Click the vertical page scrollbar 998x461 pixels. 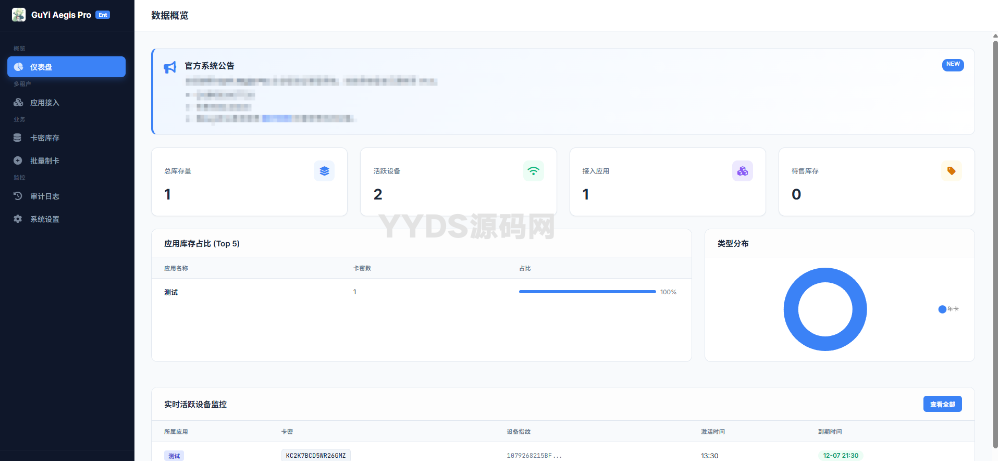point(995,245)
